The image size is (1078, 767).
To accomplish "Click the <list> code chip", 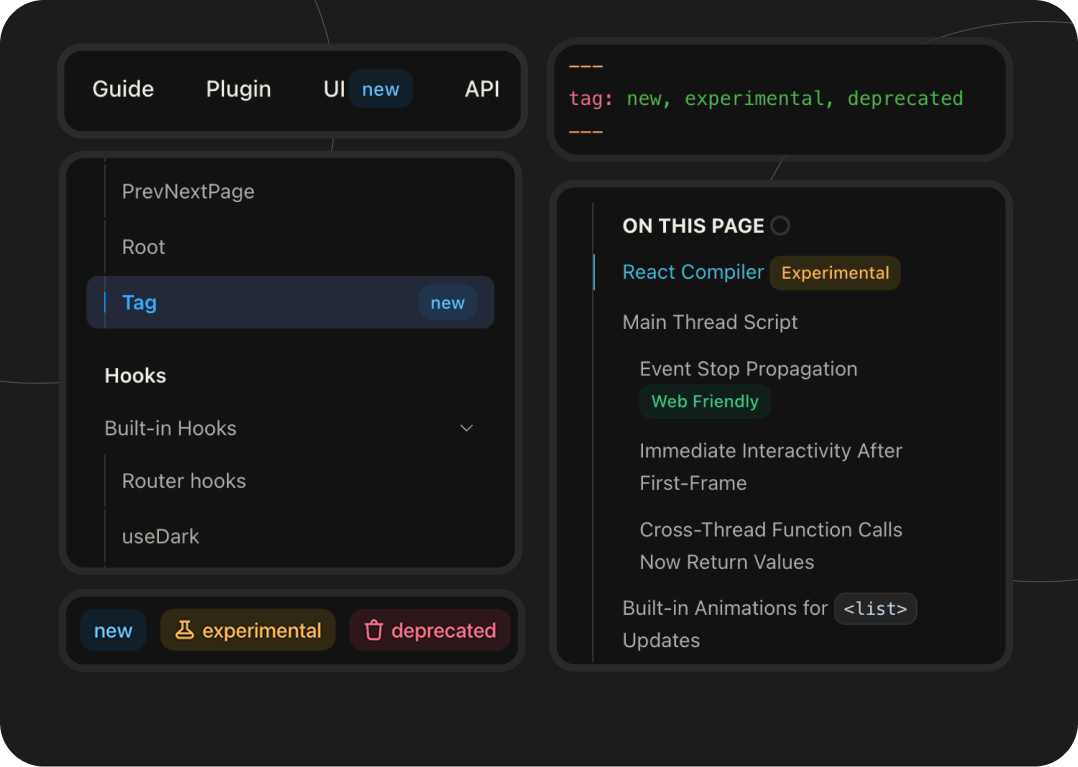I will pyautogui.click(x=875, y=608).
